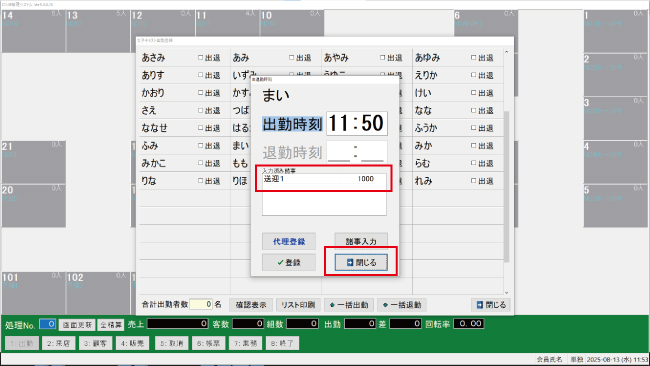
Task: Tick the 出退 checkbox for らむ
Action: 473,163
